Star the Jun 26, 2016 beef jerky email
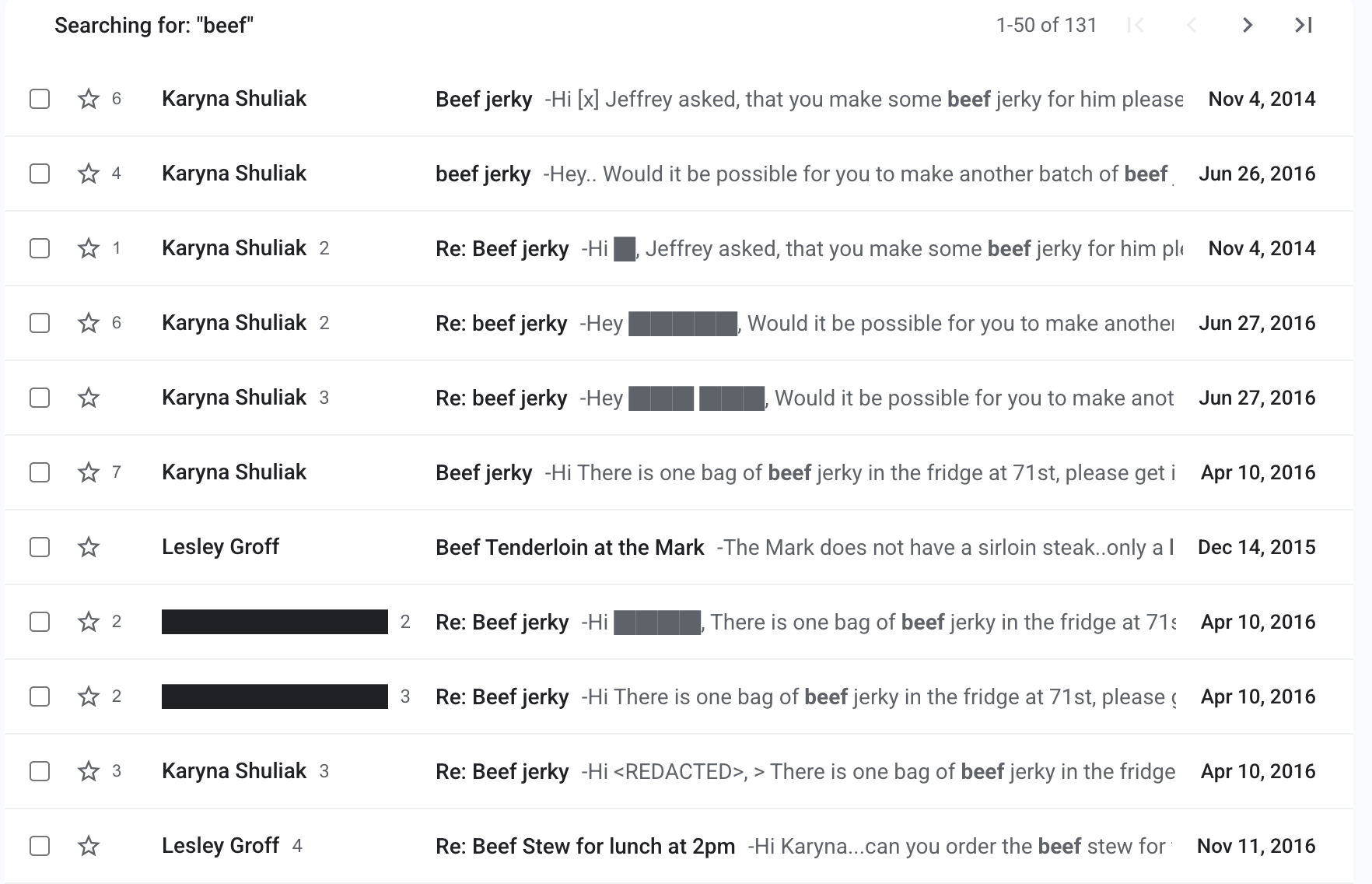This screenshot has width=1372, height=884. click(89, 174)
